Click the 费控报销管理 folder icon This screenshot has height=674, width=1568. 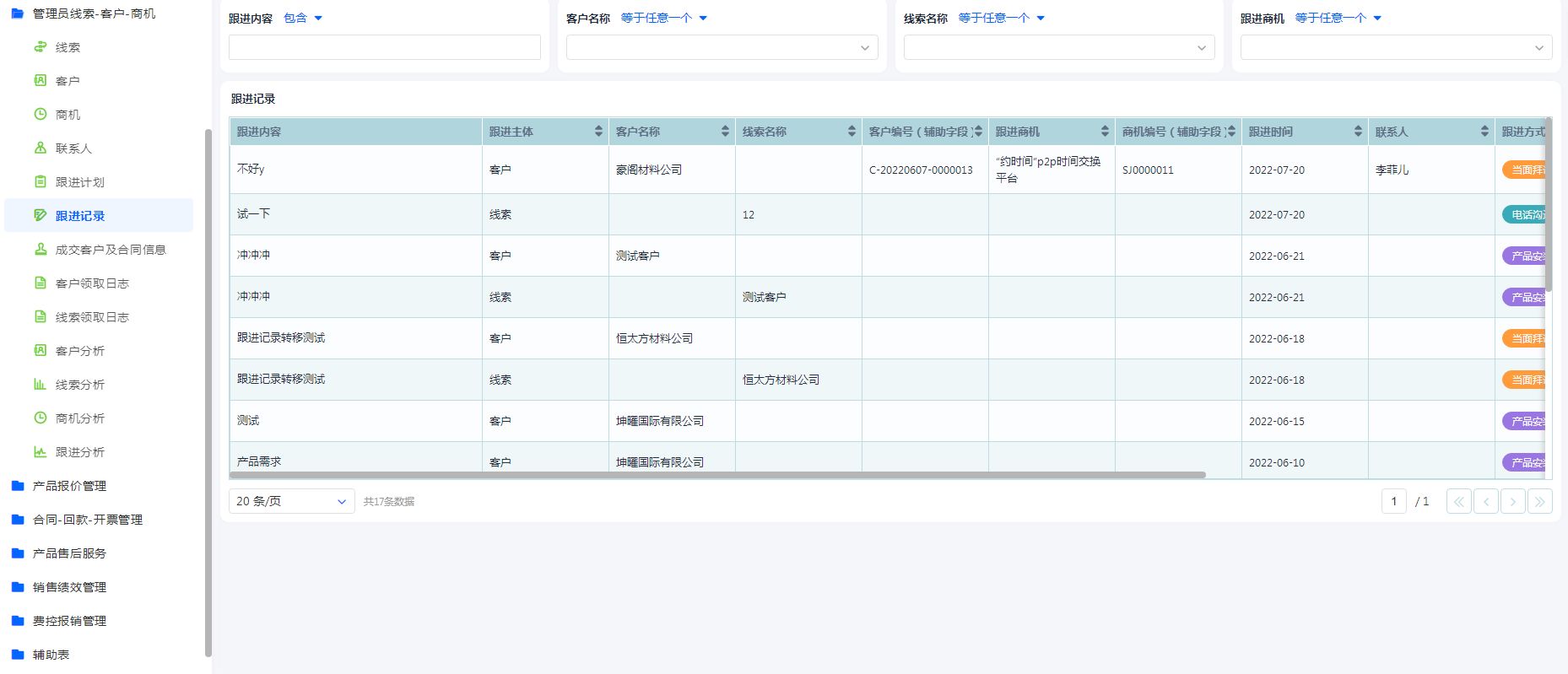pos(17,621)
